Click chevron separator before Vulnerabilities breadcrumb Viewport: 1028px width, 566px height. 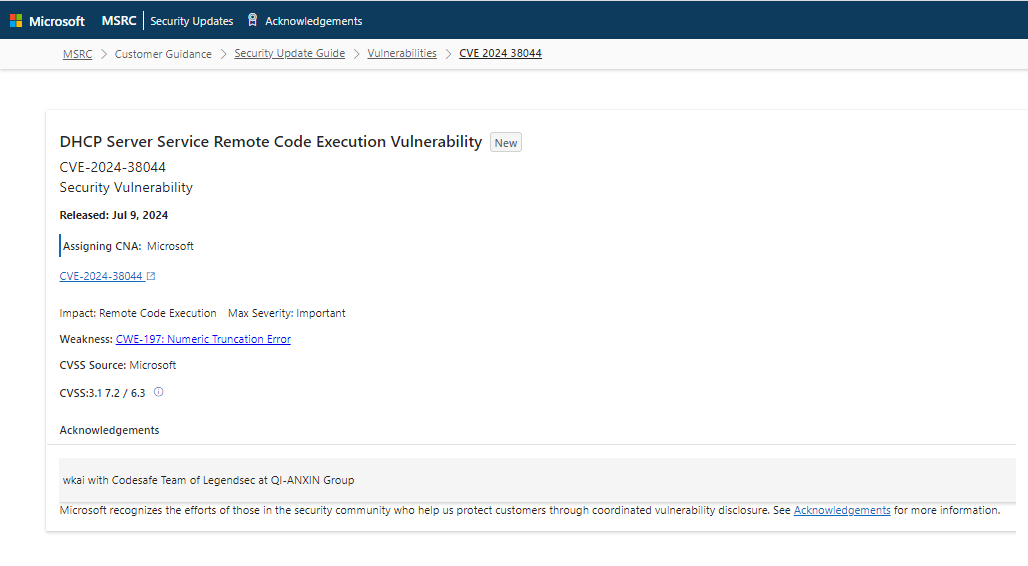point(356,54)
